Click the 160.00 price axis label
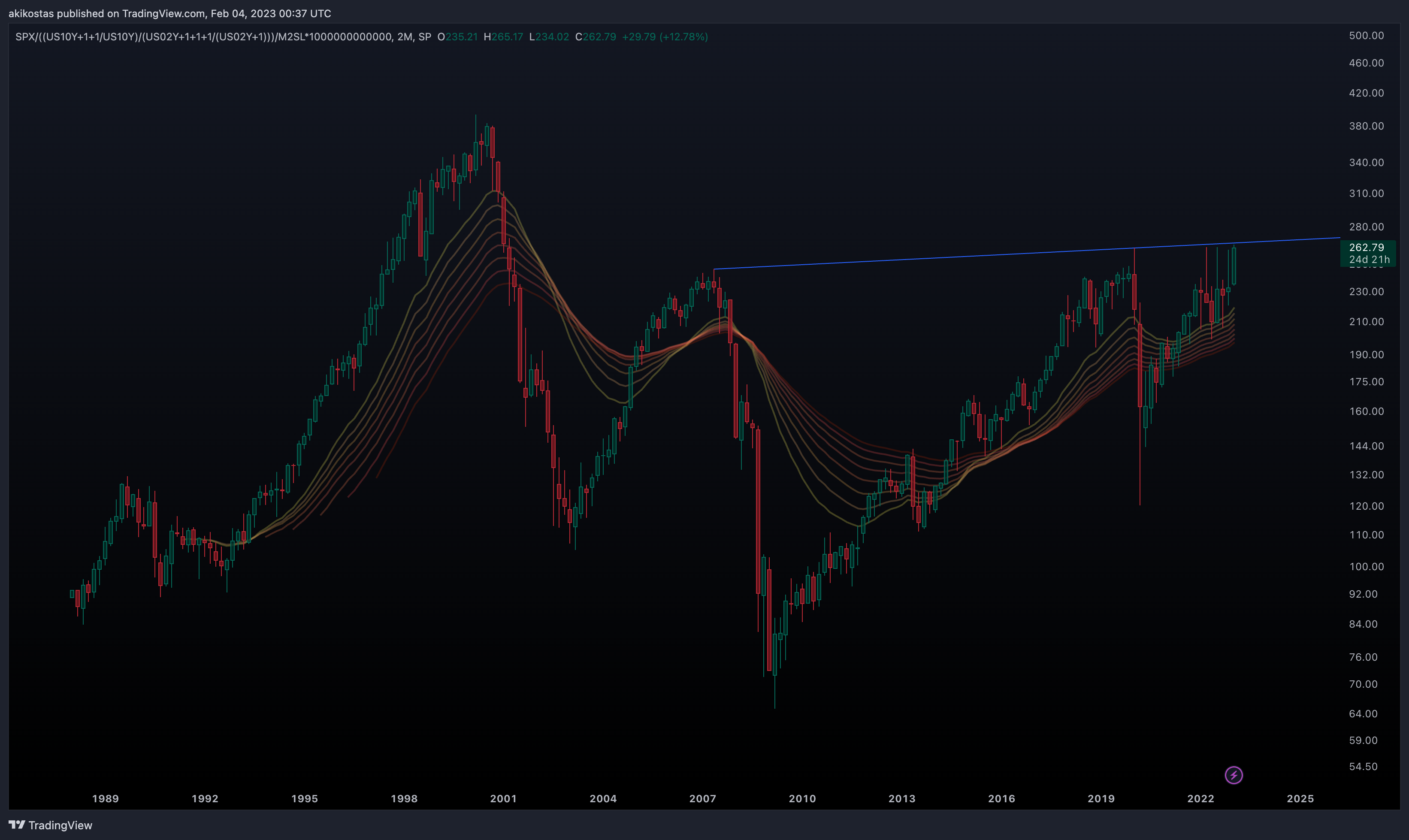The width and height of the screenshot is (1409, 840). 1367,411
